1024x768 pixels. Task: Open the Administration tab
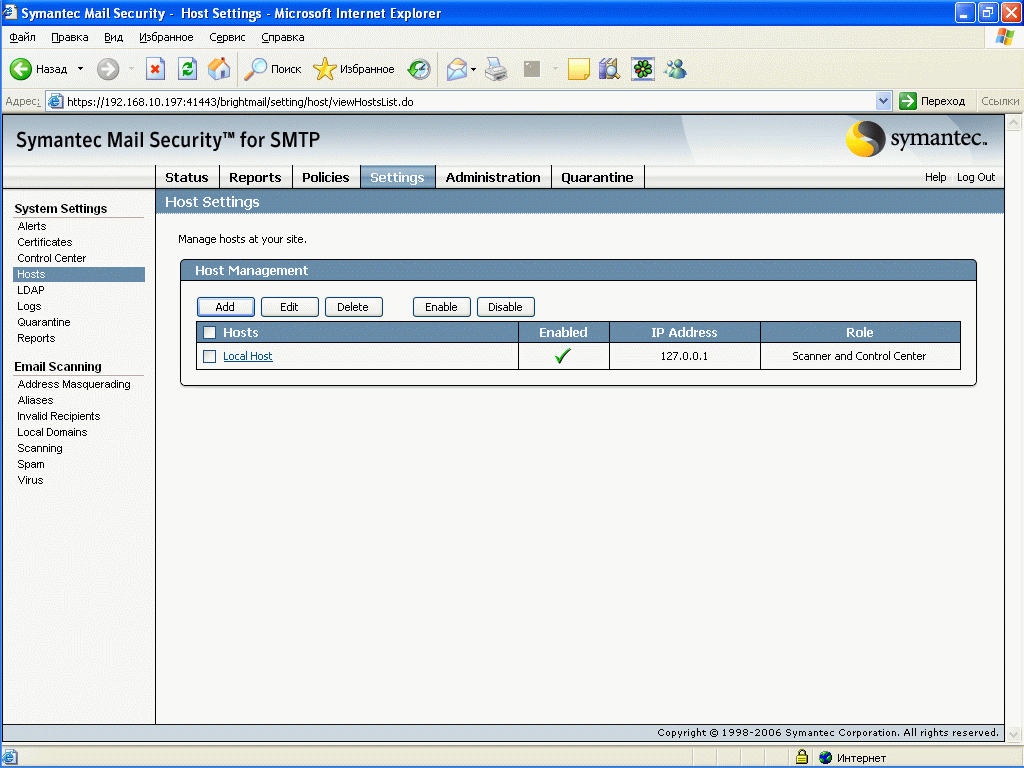pos(492,177)
